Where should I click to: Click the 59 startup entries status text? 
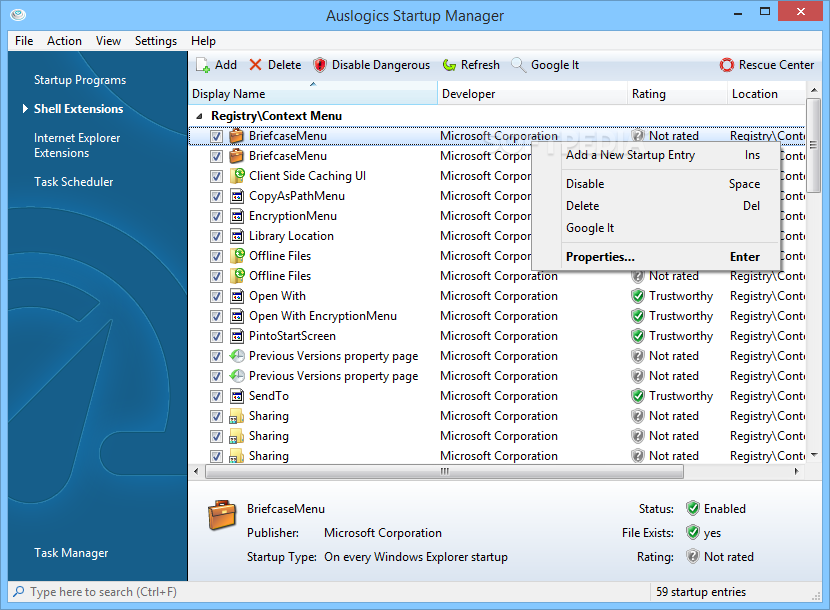tap(701, 591)
